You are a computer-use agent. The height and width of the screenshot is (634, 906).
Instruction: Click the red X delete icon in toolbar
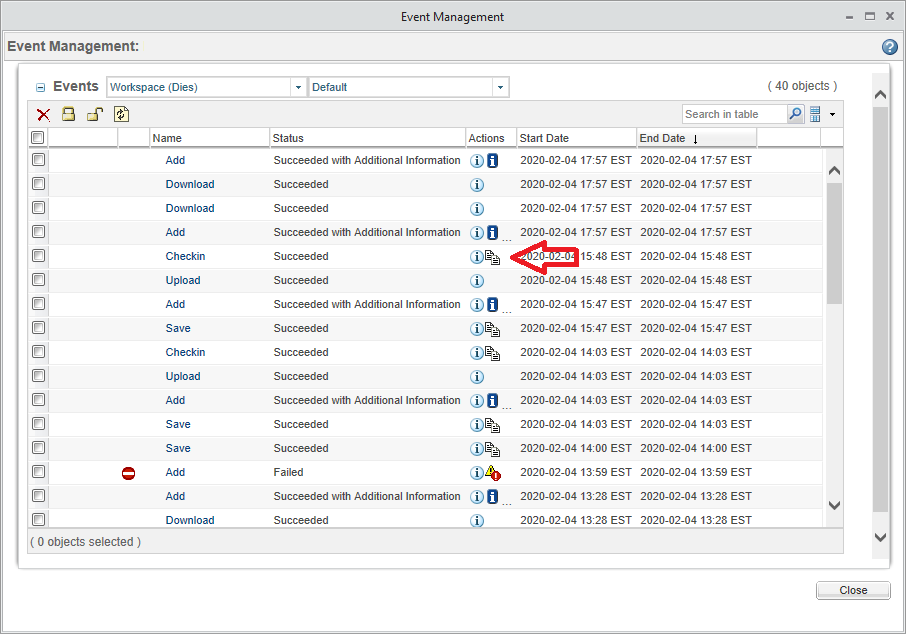pyautogui.click(x=43, y=115)
